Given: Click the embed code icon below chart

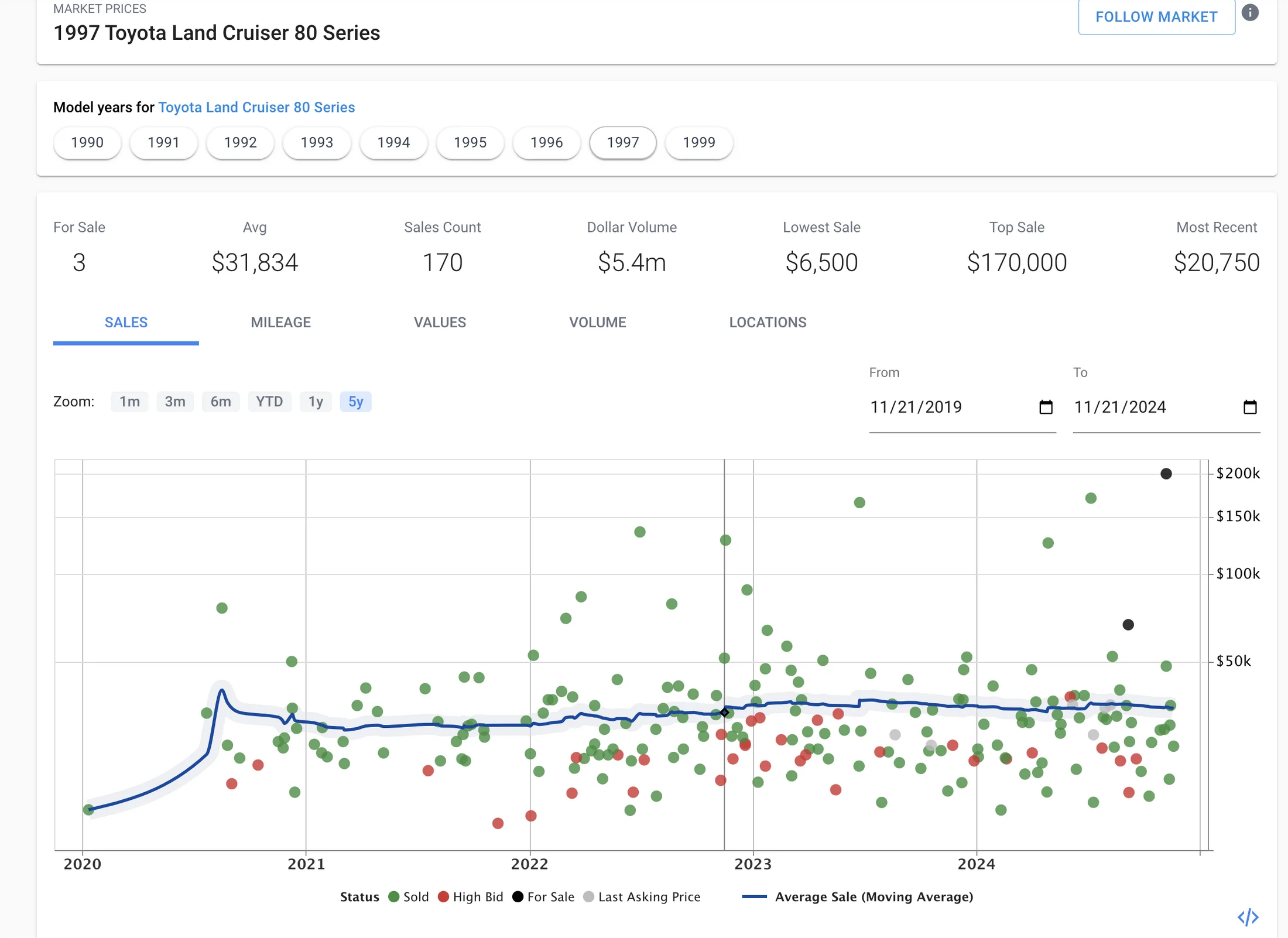Looking at the screenshot, I should (x=1248, y=917).
